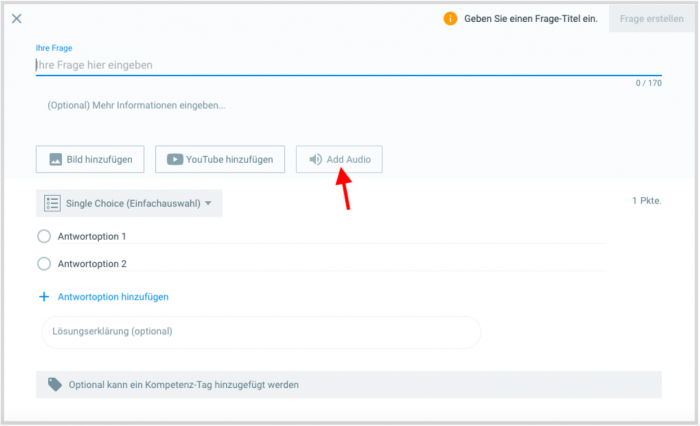
Task: Click the Antwortoption 1 text field
Action: [x=332, y=237]
